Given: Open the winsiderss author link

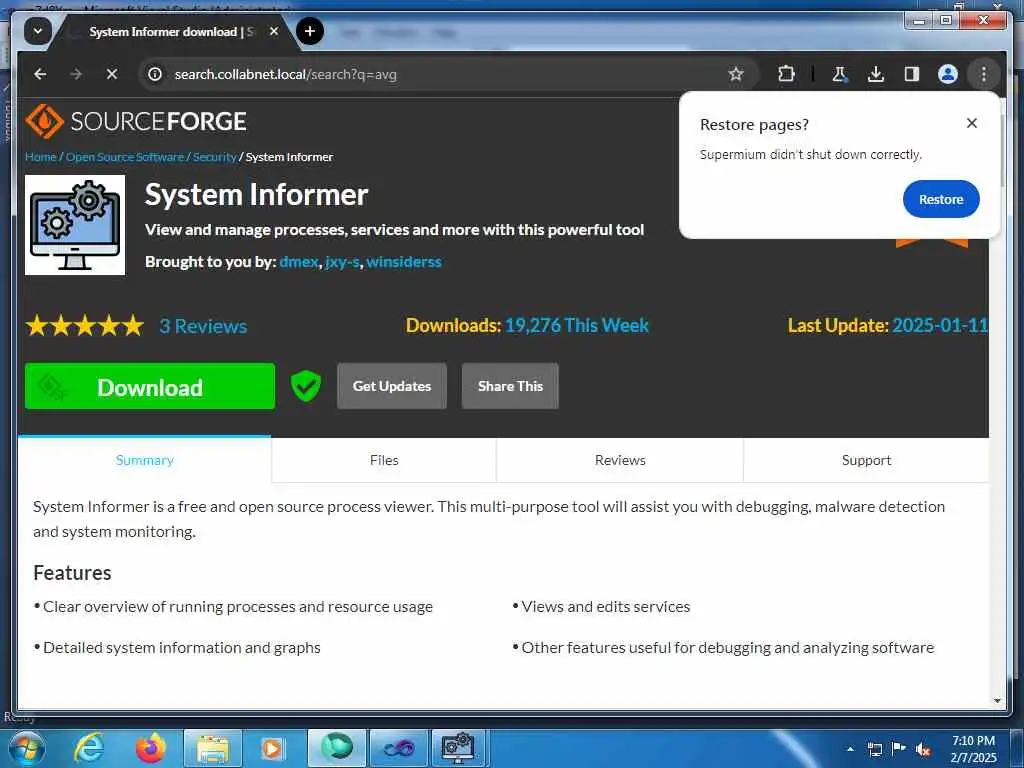Looking at the screenshot, I should coord(404,262).
